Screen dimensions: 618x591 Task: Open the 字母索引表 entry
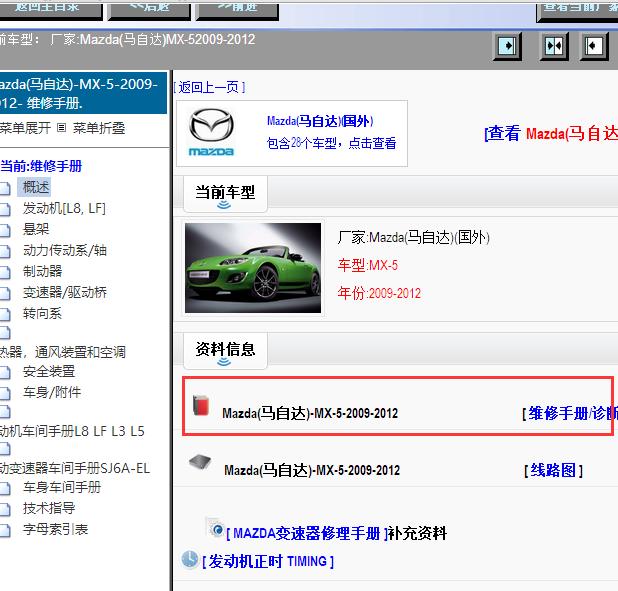point(55,529)
